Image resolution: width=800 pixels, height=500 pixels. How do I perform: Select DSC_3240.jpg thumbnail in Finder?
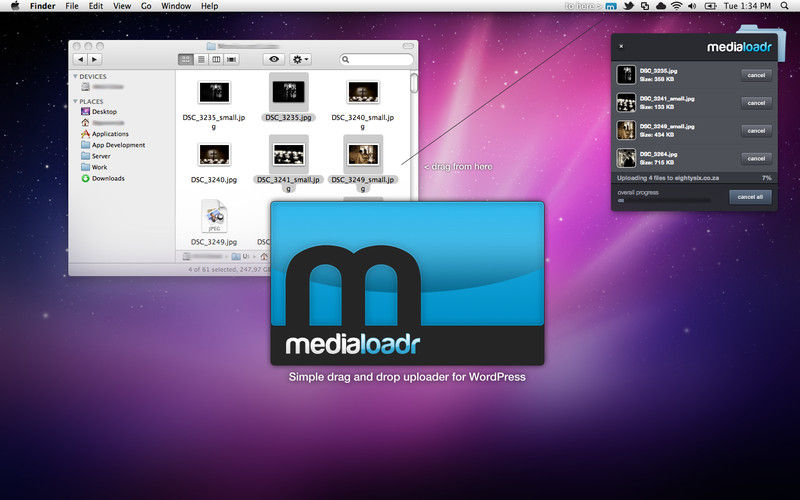pyautogui.click(x=214, y=155)
